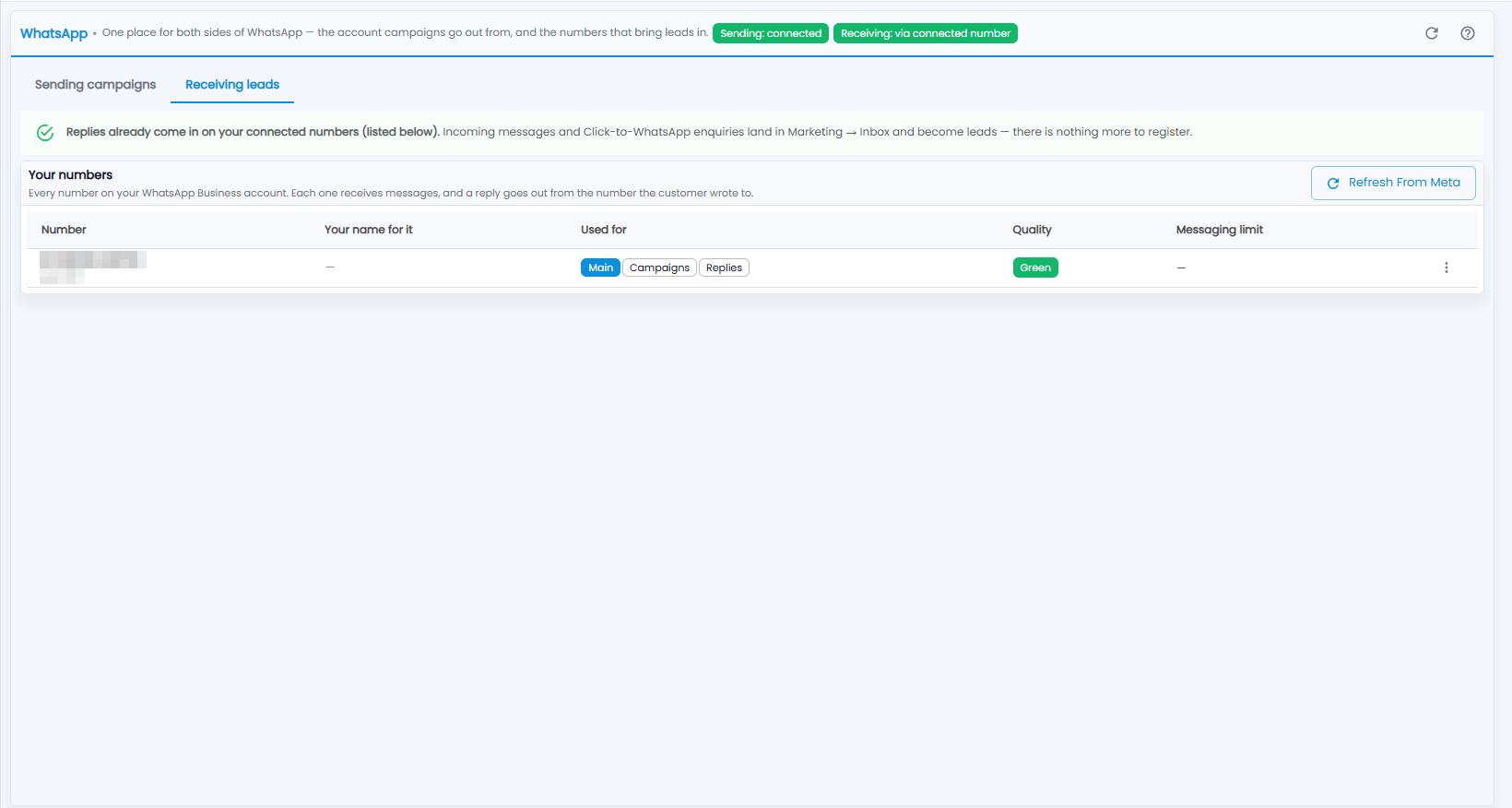Image resolution: width=1512 pixels, height=808 pixels.
Task: Click the Quality column header
Action: (1032, 230)
